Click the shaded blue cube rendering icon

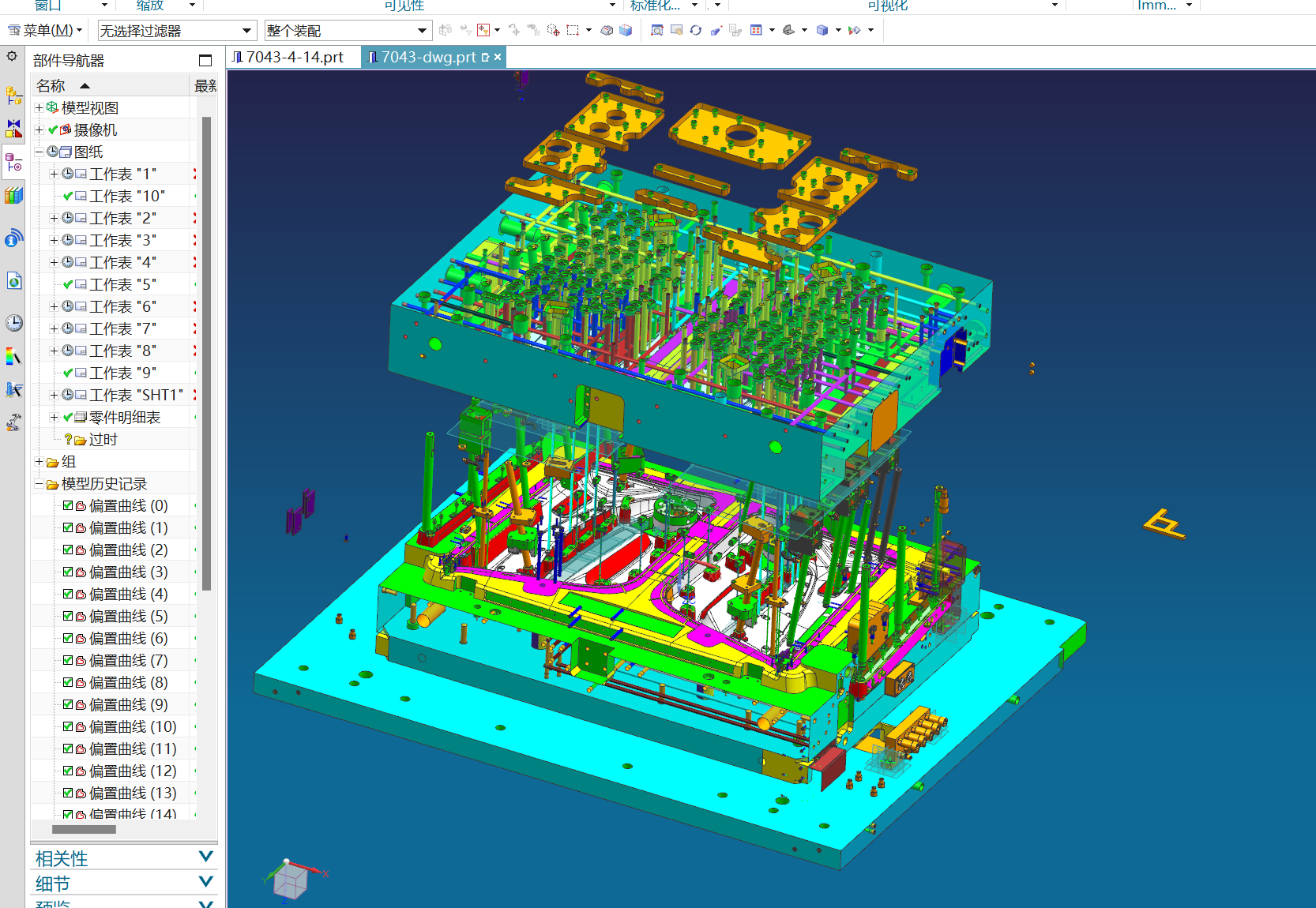point(822,30)
